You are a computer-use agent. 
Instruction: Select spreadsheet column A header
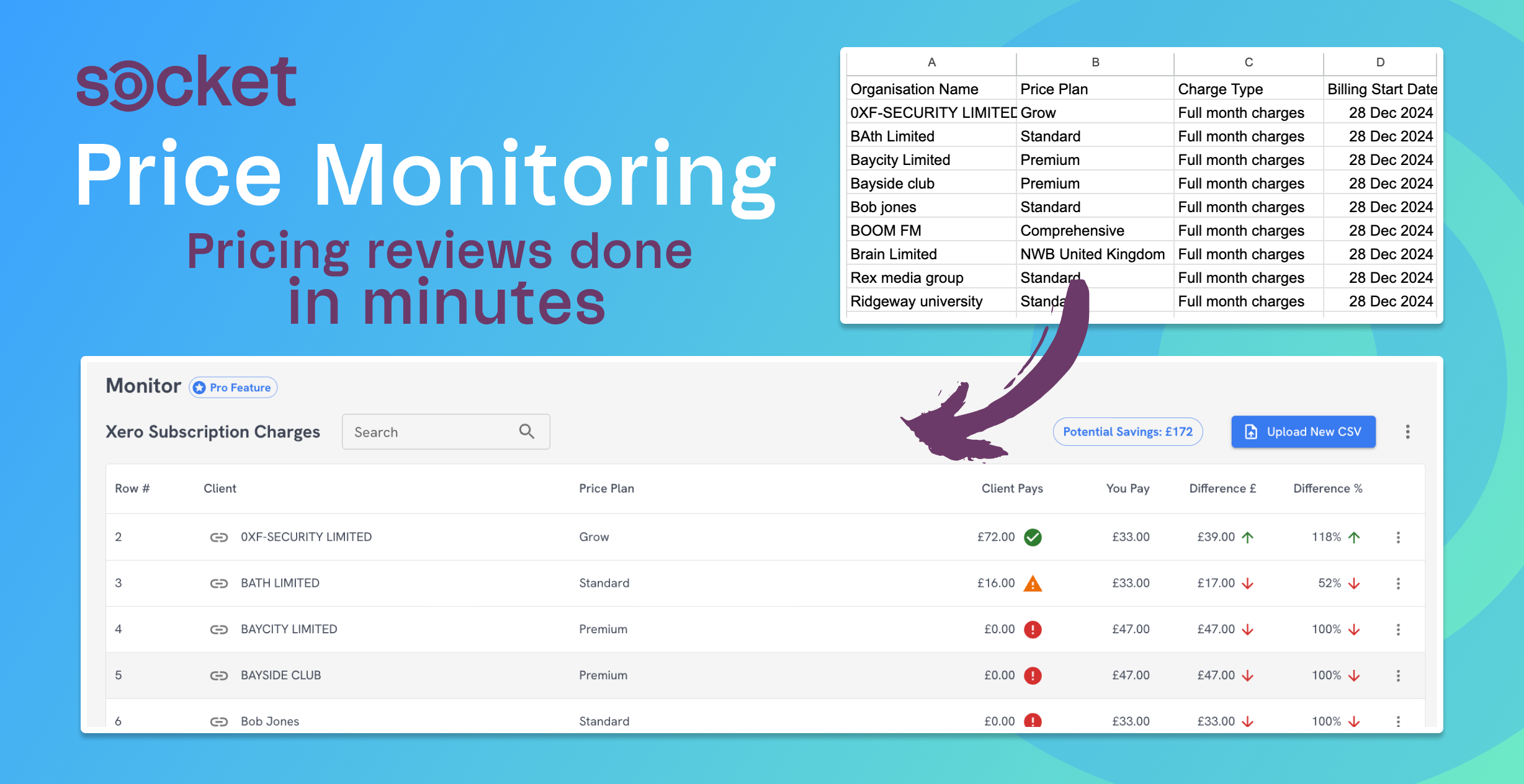(931, 63)
